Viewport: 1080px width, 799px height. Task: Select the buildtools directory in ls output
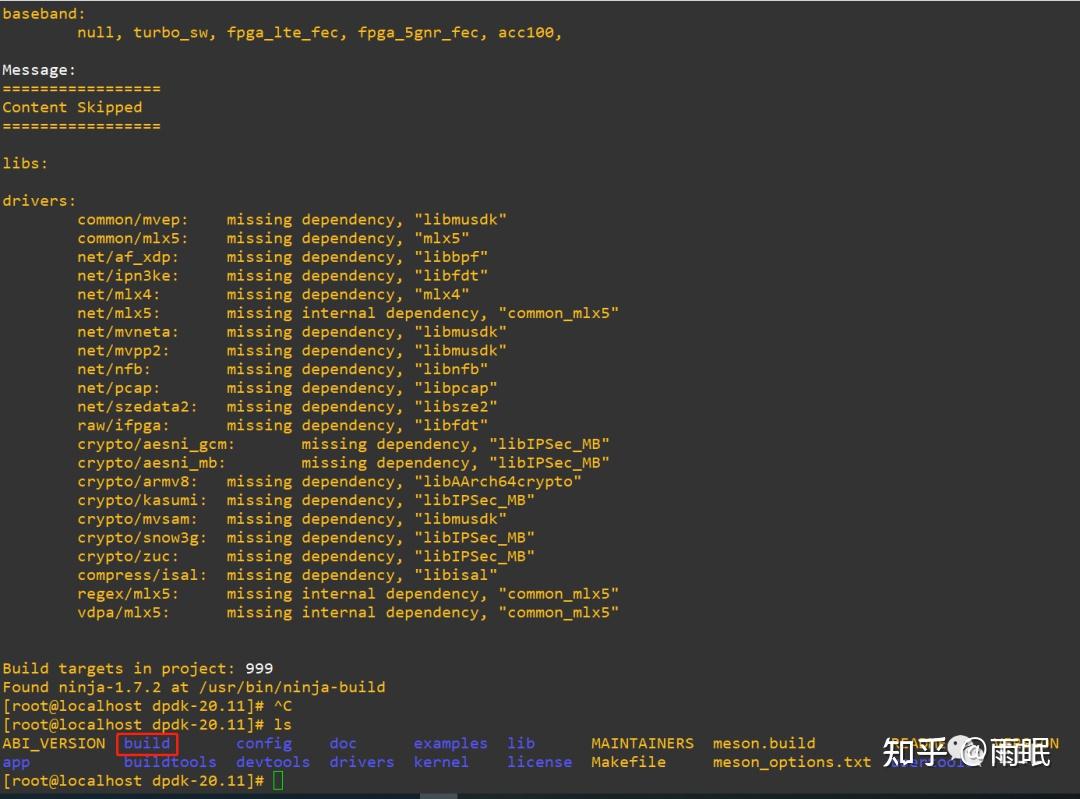(170, 762)
